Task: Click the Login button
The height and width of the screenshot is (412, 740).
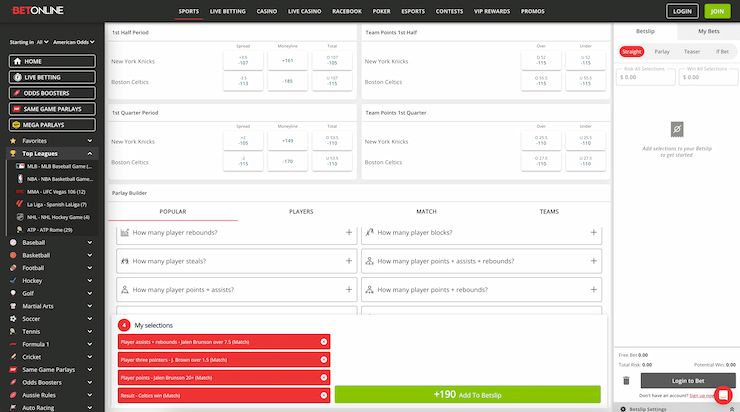Action: (682, 11)
